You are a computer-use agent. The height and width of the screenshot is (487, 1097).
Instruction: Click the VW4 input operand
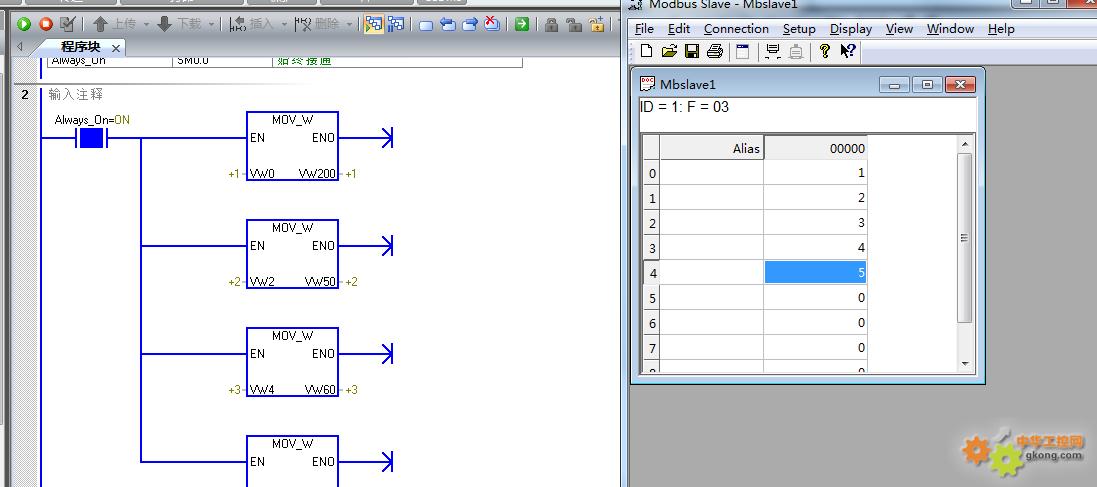pyautogui.click(x=262, y=390)
